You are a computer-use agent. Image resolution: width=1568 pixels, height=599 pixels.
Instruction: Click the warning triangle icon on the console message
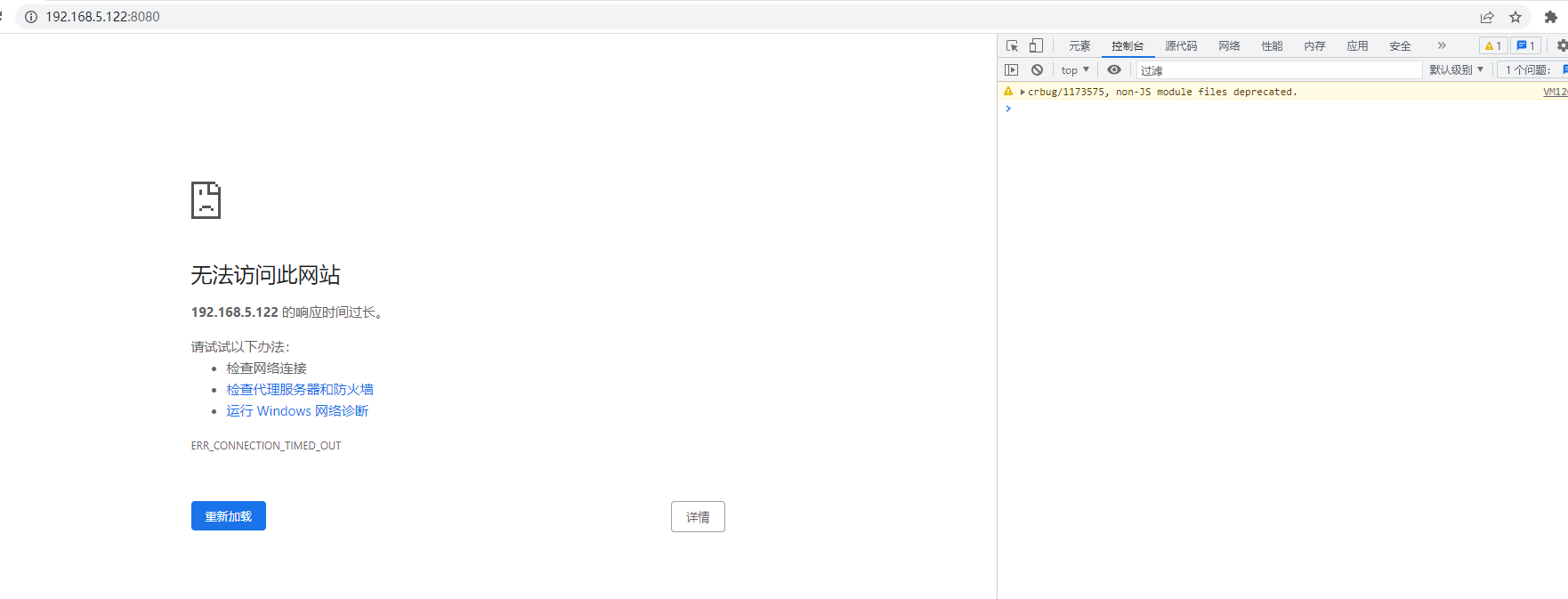tap(1008, 92)
